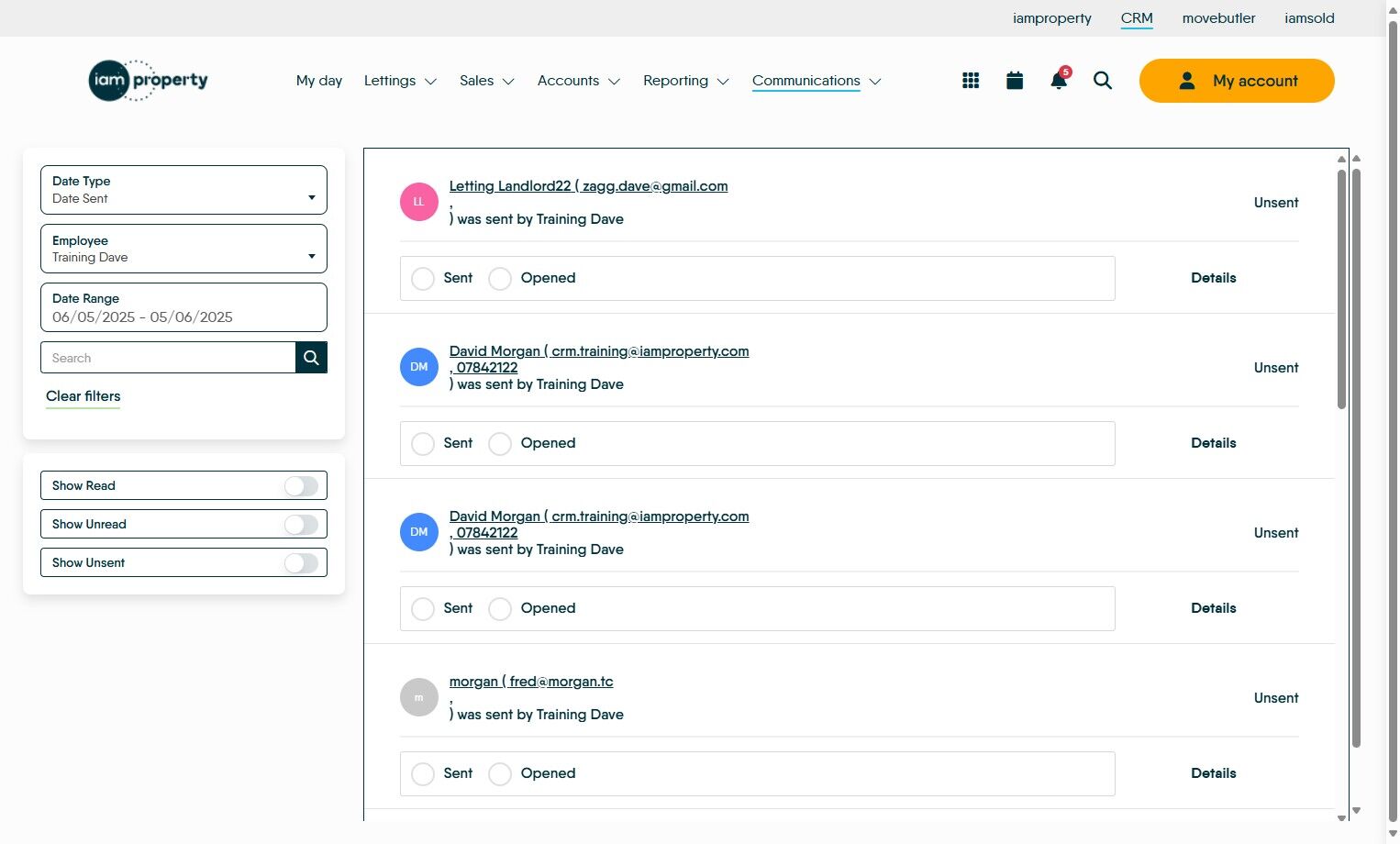The width and height of the screenshot is (1400, 844).
Task: Click the search button beside filter Search field
Action: pos(311,358)
